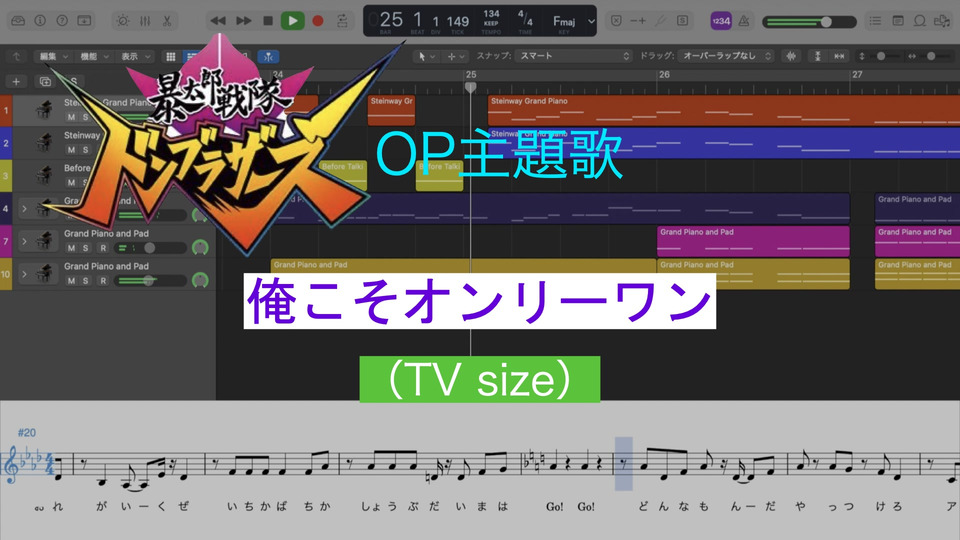
Task: Open the Inspector info icon
Action: click(40, 21)
